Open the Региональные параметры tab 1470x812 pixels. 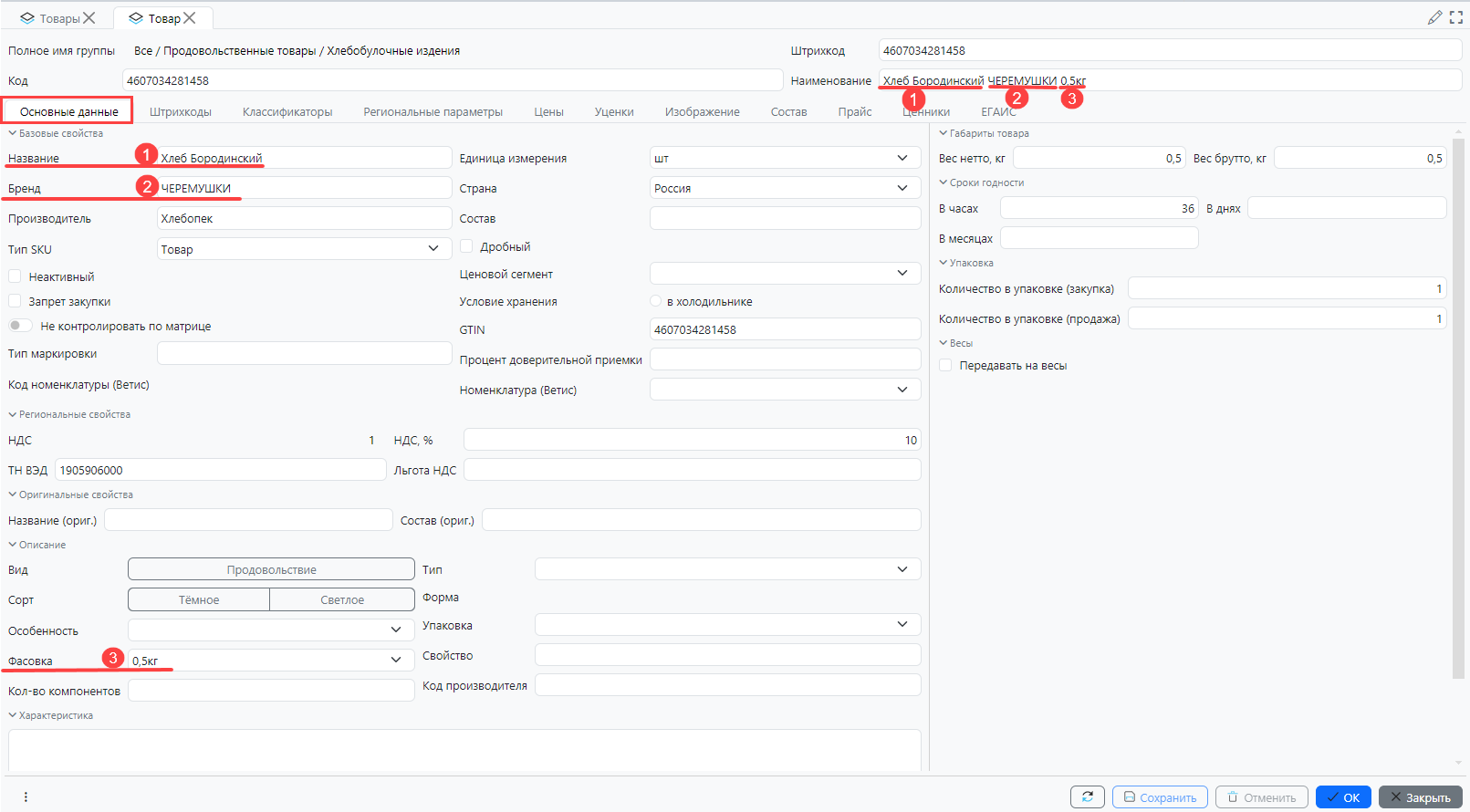433,112
